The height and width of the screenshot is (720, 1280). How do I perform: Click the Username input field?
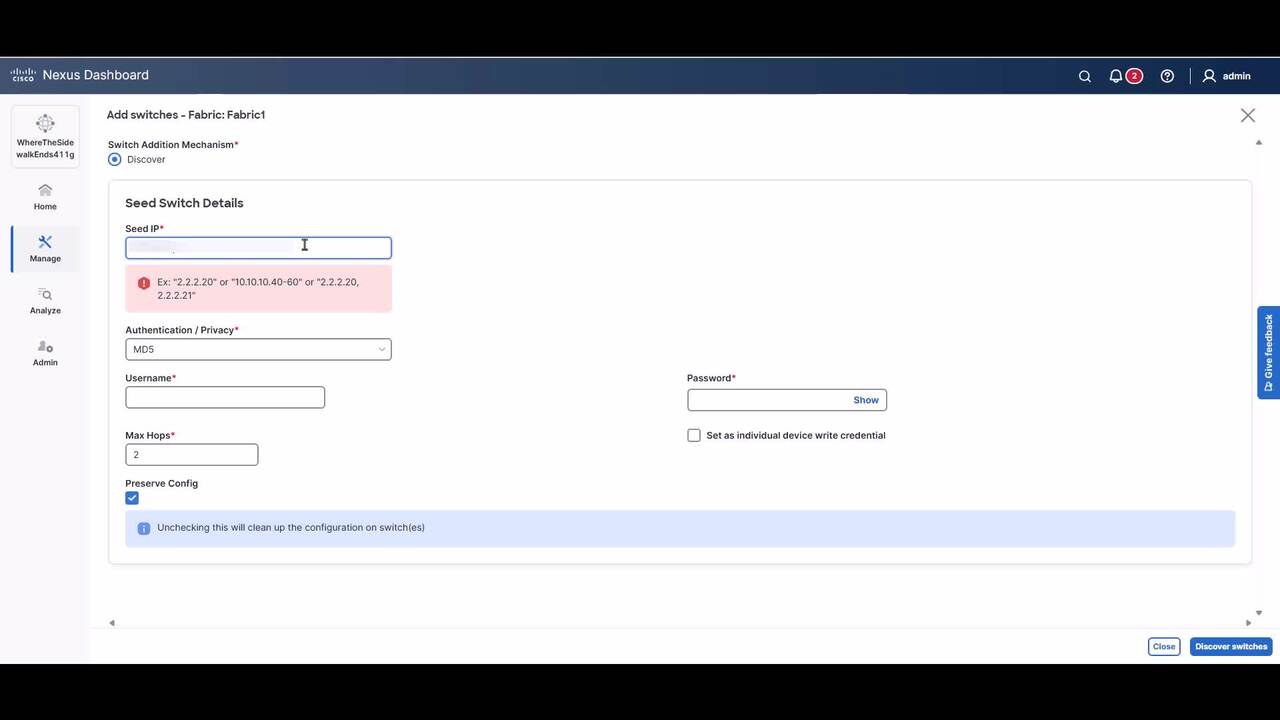(x=225, y=397)
